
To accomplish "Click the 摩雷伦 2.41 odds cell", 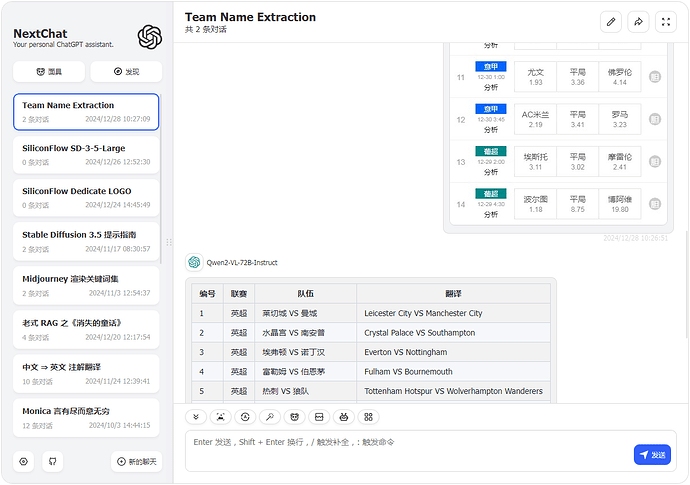I will coord(620,162).
